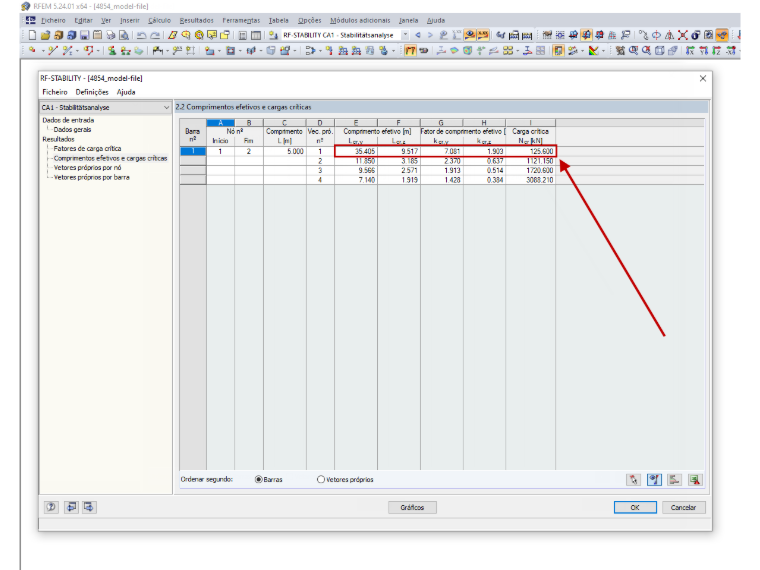Click the Barra nº row 1 header cell
This screenshot has width=760, height=570.
point(193,151)
